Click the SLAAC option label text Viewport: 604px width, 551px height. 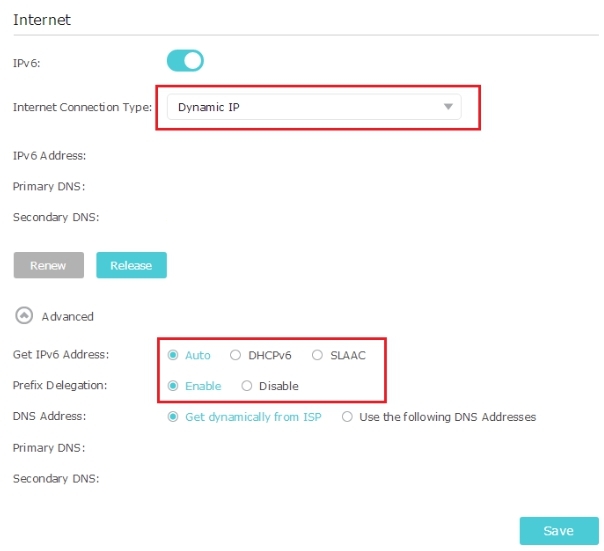pos(348,355)
